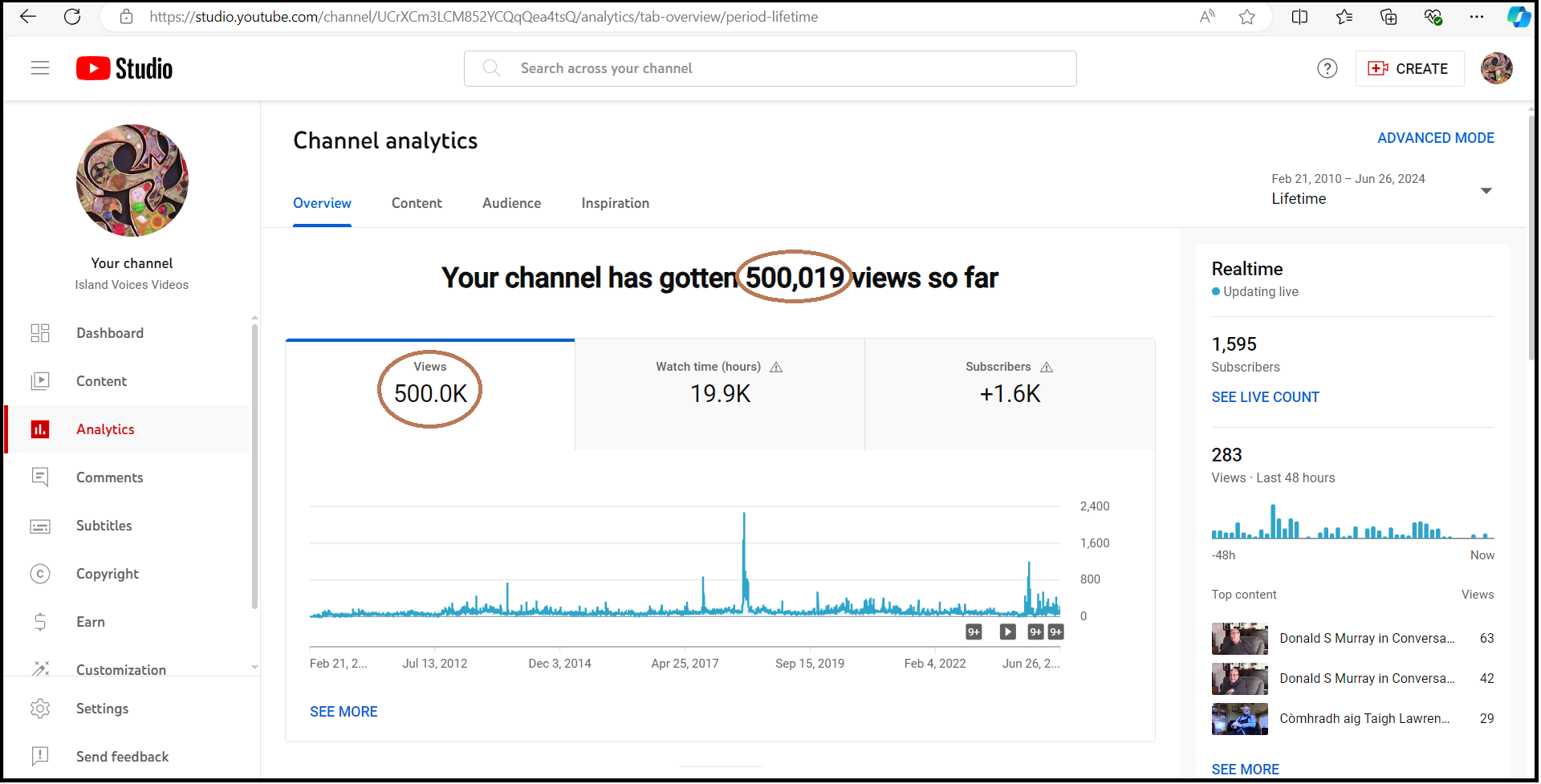Open Settings gear in sidebar

click(x=102, y=709)
